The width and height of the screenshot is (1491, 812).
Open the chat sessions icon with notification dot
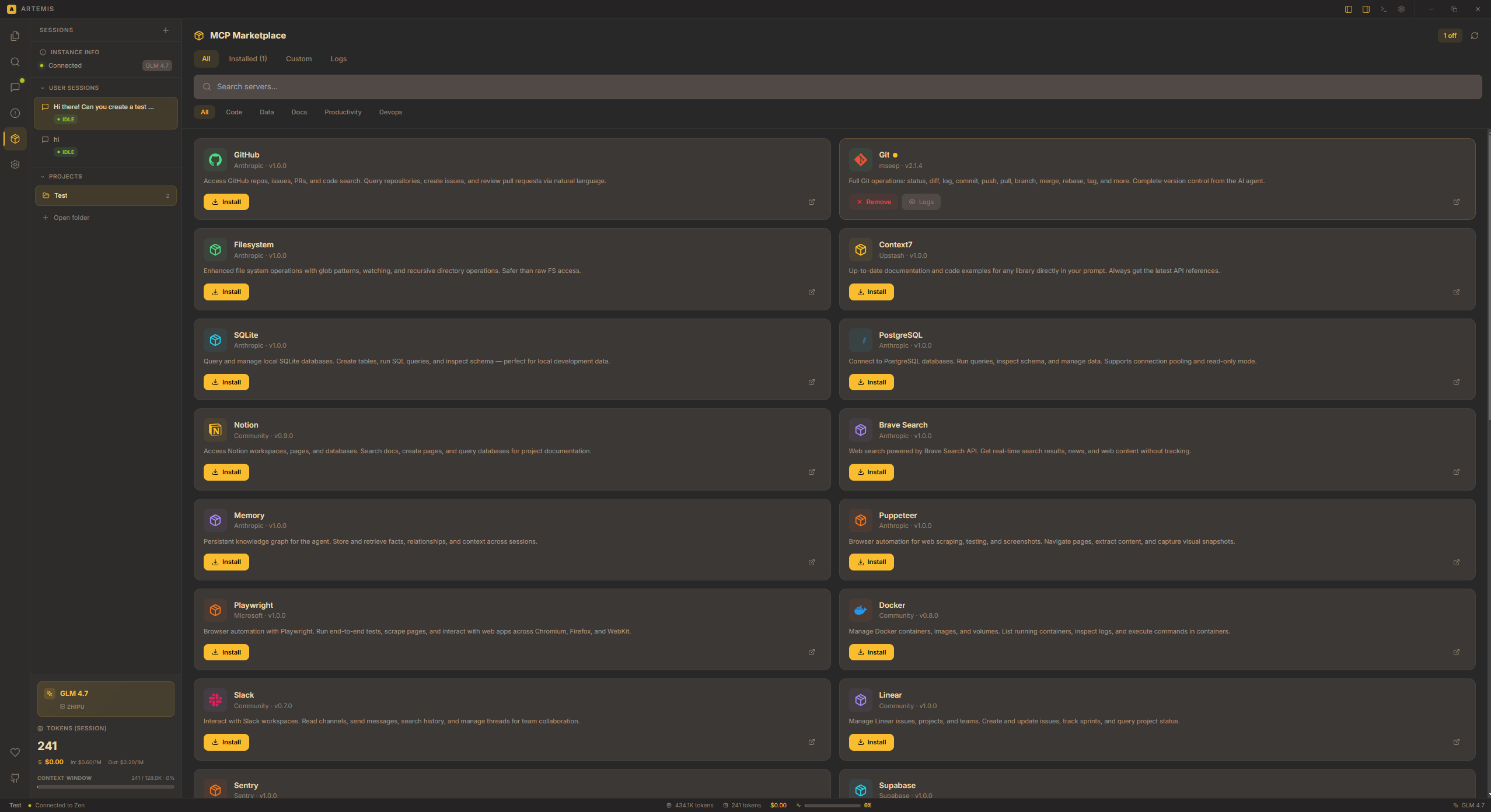[x=15, y=87]
